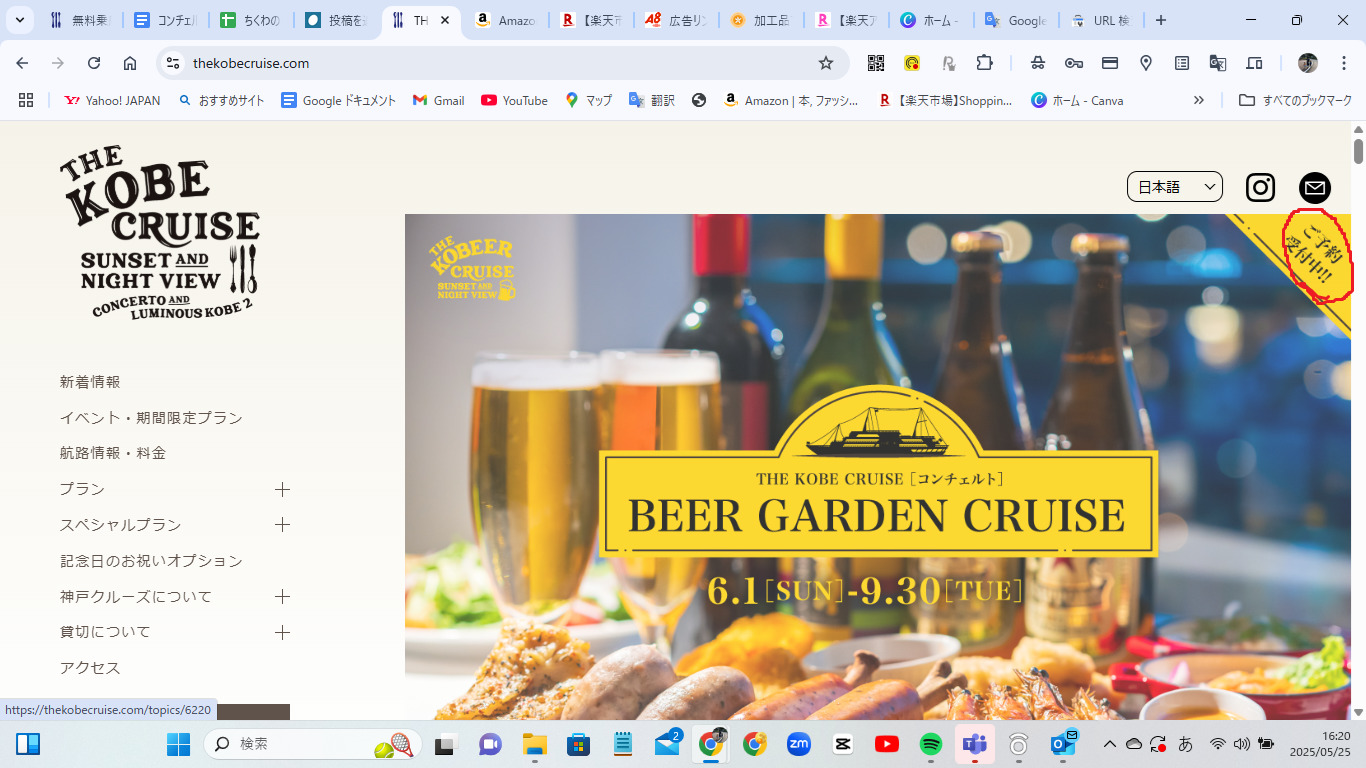The image size is (1366, 768).
Task: Open the Yahoo! JAPAN bookmark
Action: click(x=112, y=100)
